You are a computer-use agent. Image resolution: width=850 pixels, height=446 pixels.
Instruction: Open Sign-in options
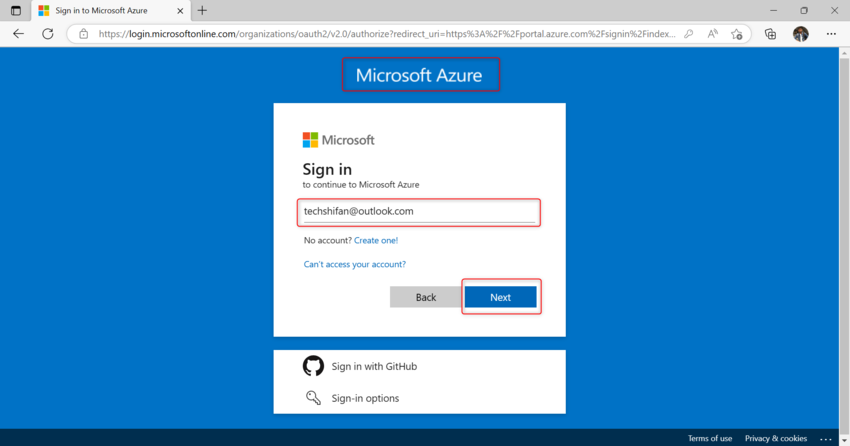(365, 398)
